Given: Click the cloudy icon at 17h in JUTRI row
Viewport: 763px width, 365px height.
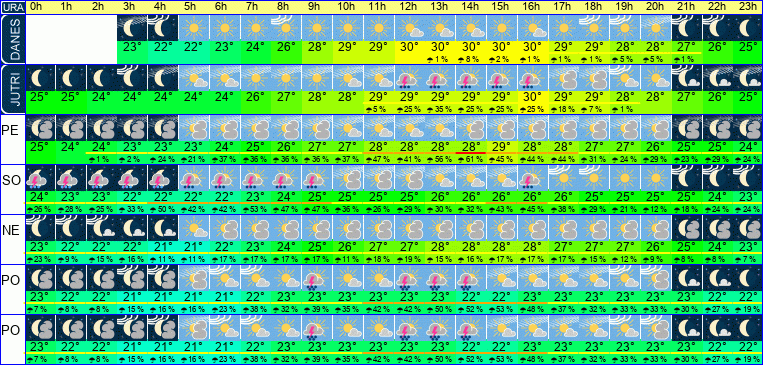Looking at the screenshot, I should pos(563,78).
